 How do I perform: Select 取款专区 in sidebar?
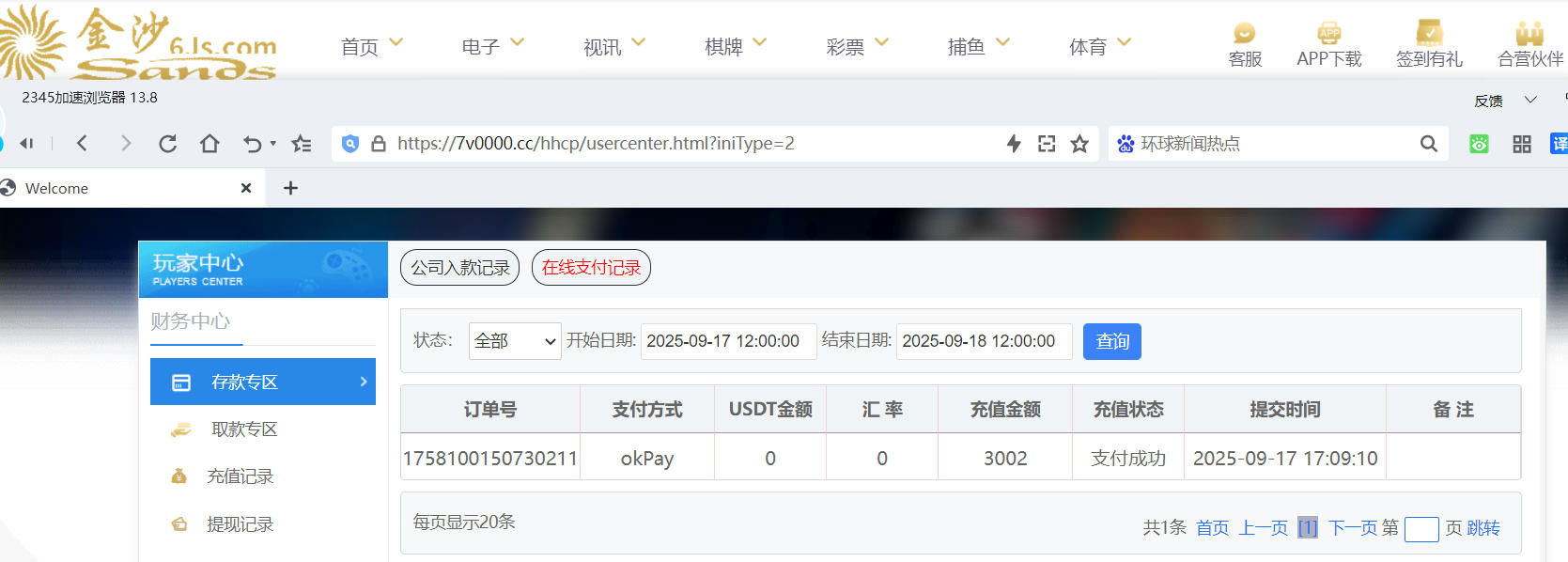[x=244, y=429]
